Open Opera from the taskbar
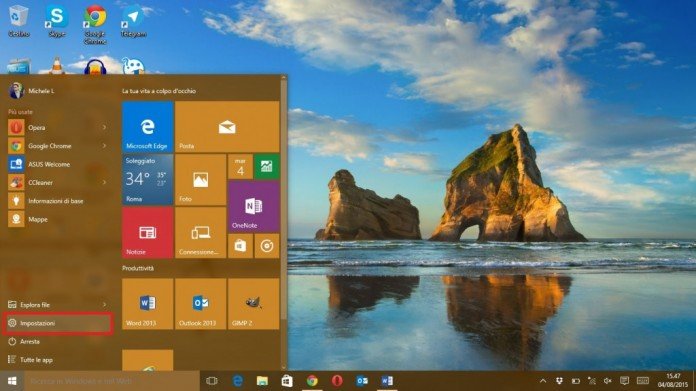 point(337,381)
